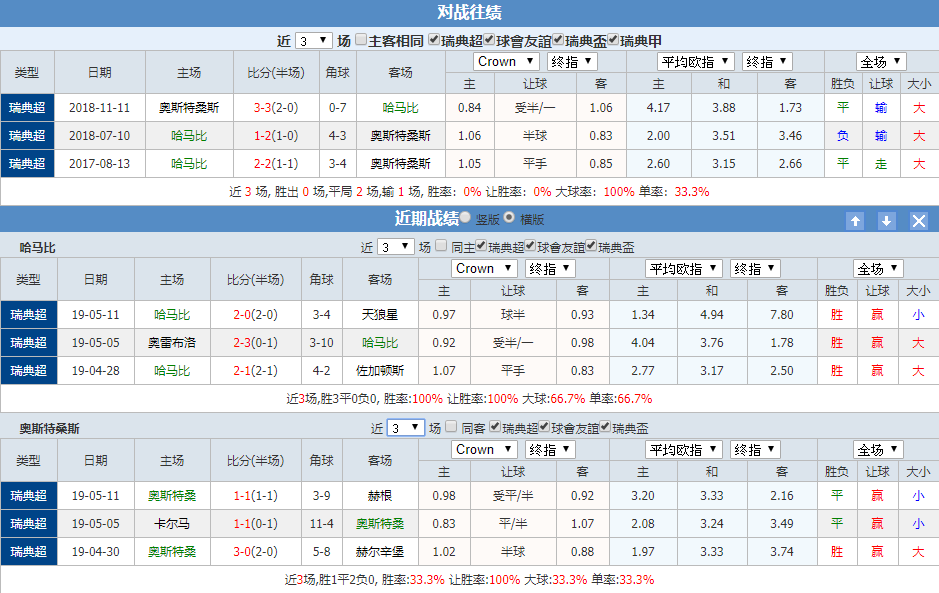Click 比分(半场) column header in 哈马比 table

pyautogui.click(x=256, y=279)
